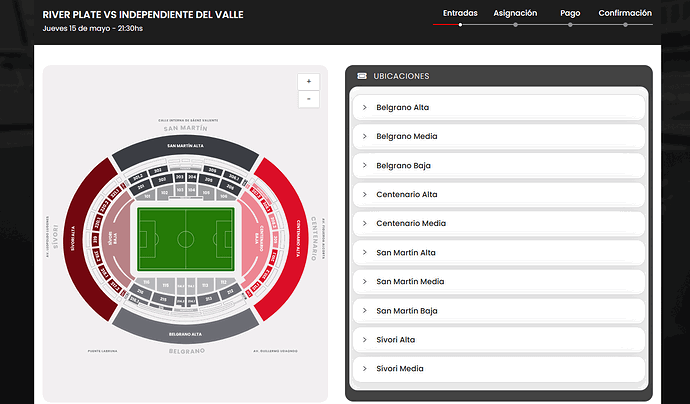Click the ticket icon beside Ubicaciones
Viewport: 690px width, 404px height.
[362, 76]
